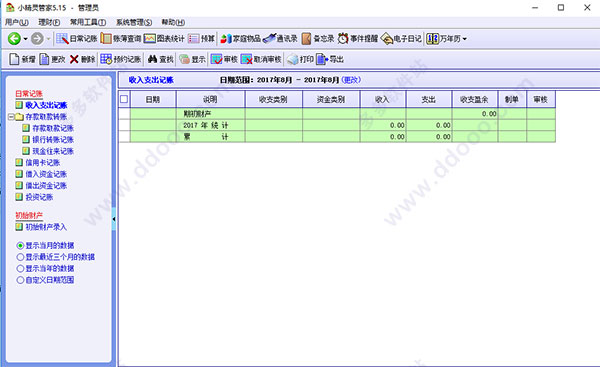
Task: Select the 累 计 summary row
Action: [337, 137]
